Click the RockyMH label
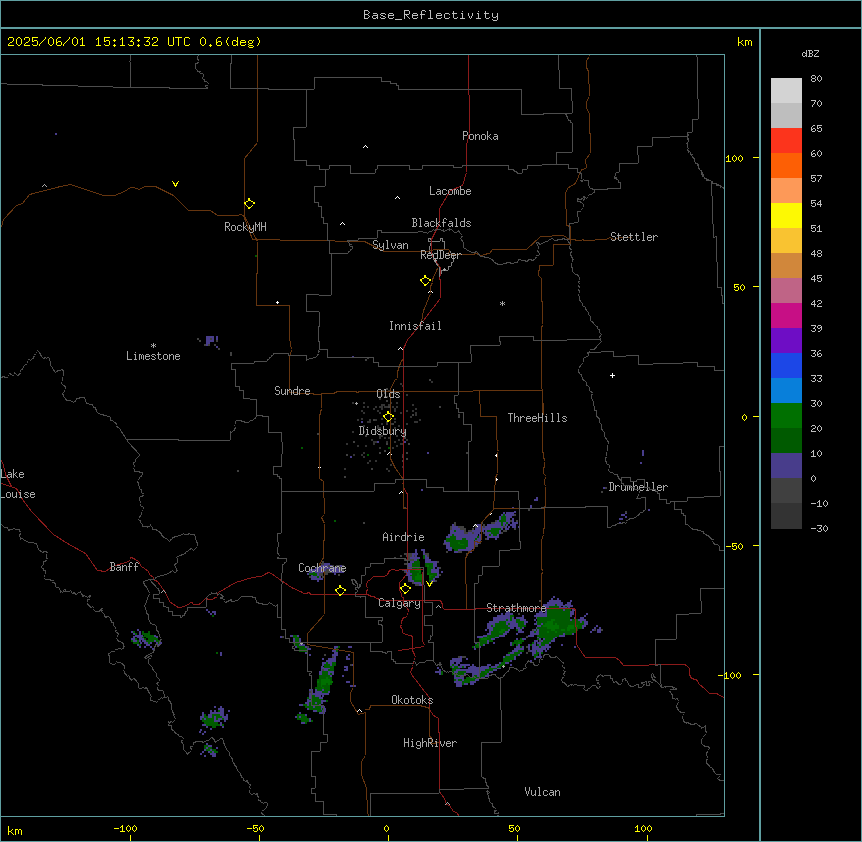The width and height of the screenshot is (862, 842). 245,227
